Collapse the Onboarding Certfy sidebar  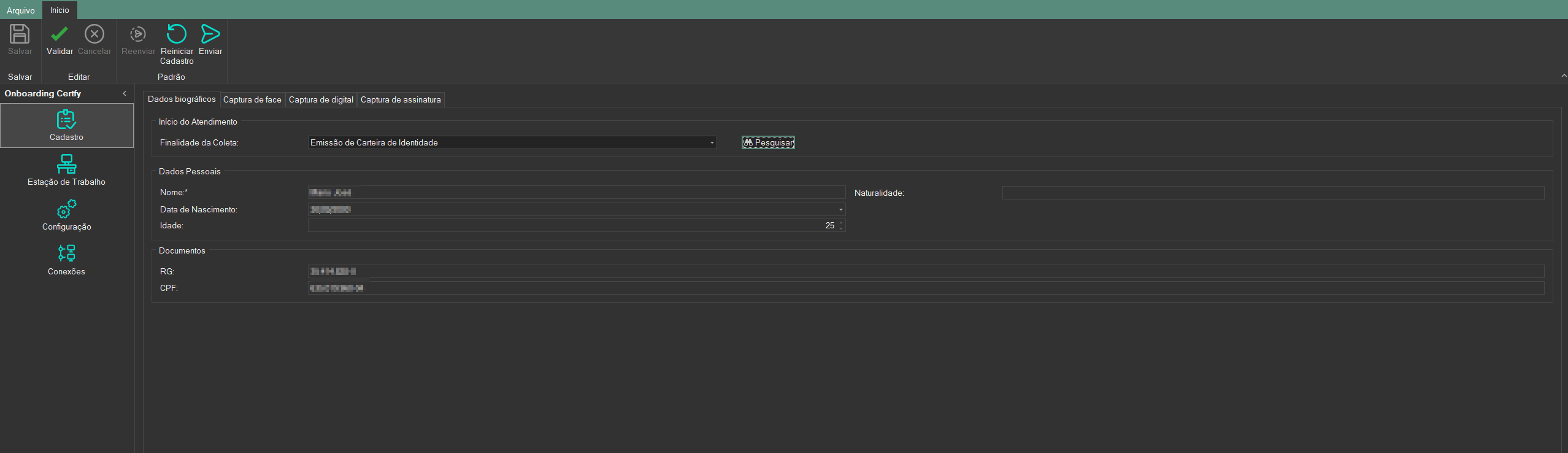(125, 94)
